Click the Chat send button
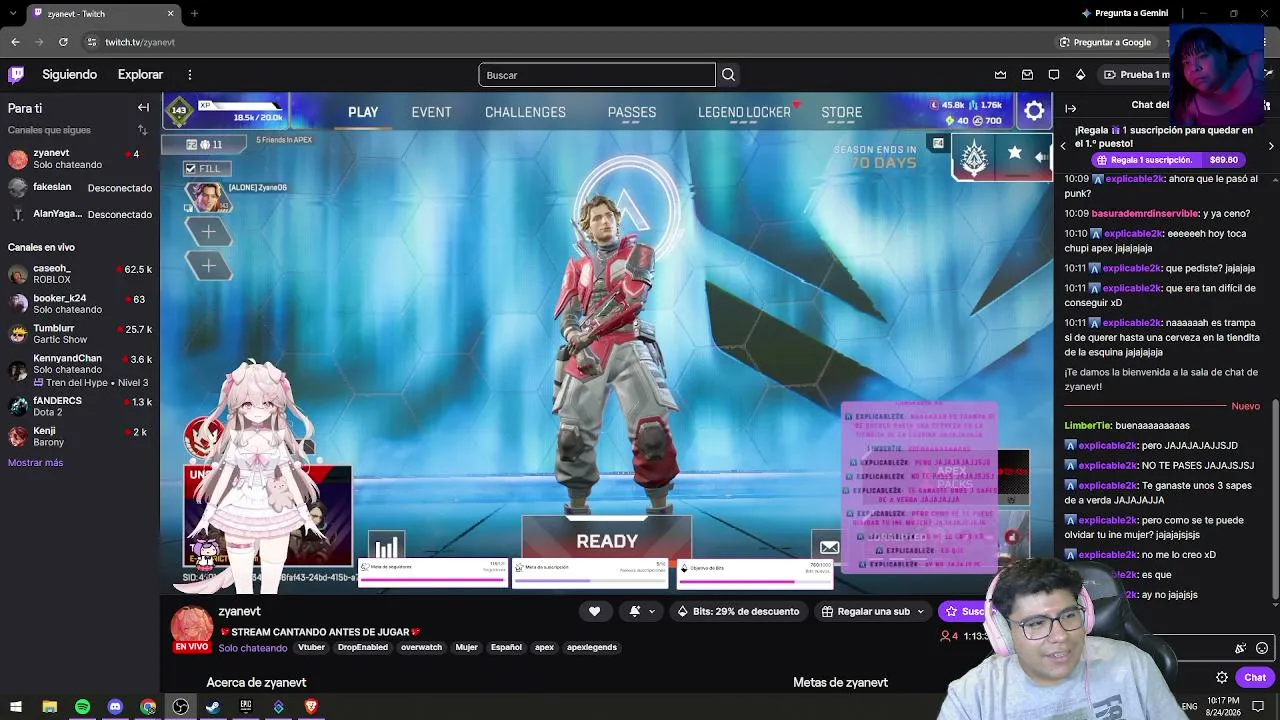Image resolution: width=1280 pixels, height=720 pixels. click(x=1255, y=678)
